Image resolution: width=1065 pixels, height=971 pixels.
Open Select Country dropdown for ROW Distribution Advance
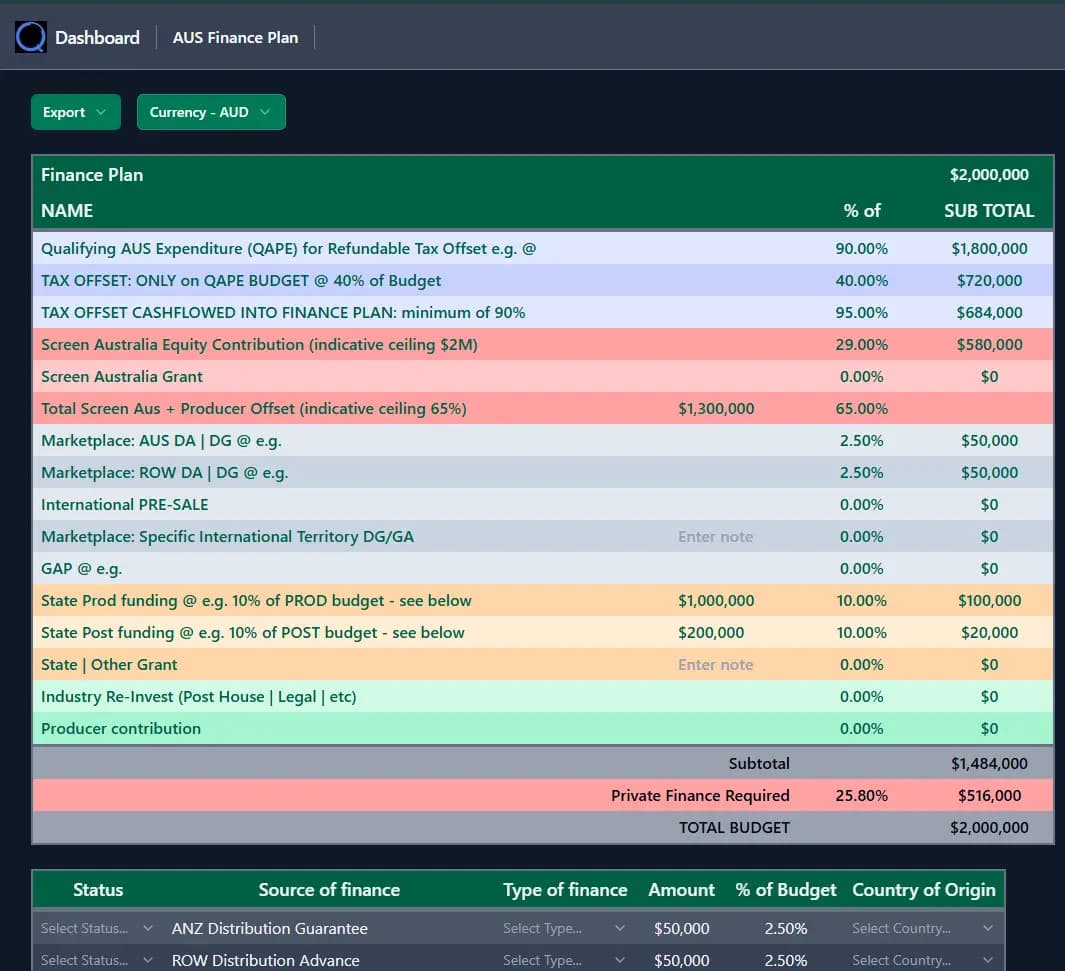coord(922,960)
